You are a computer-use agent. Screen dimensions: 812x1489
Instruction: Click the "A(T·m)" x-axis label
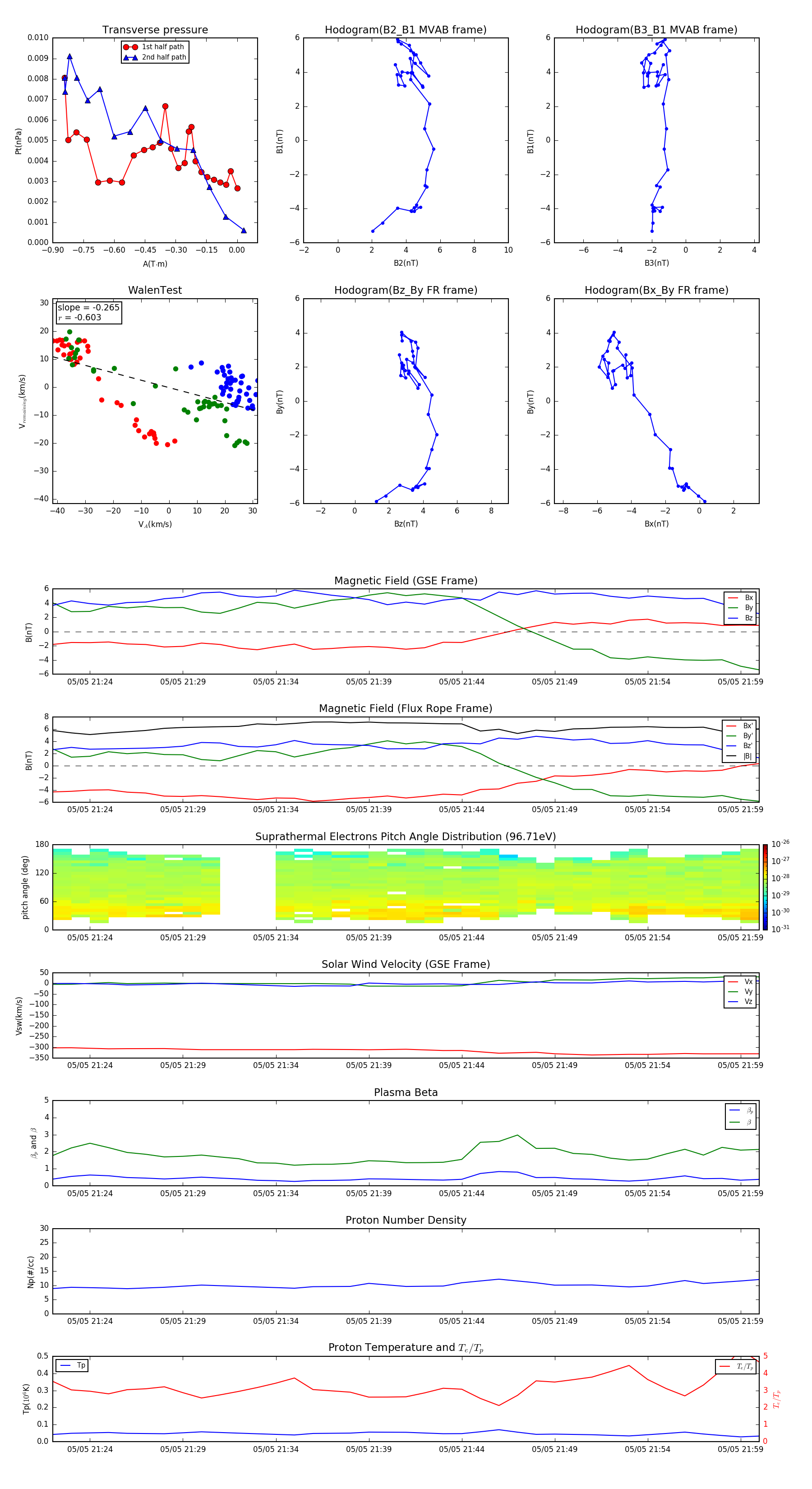[155, 264]
